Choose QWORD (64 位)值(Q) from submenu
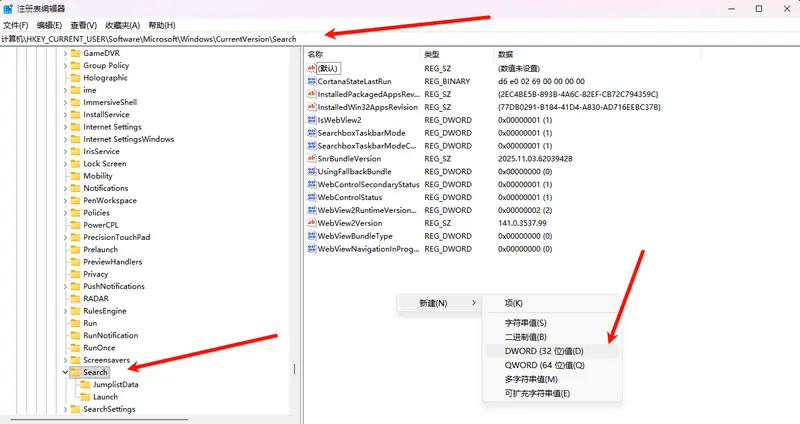This screenshot has width=800, height=424. pos(552,365)
